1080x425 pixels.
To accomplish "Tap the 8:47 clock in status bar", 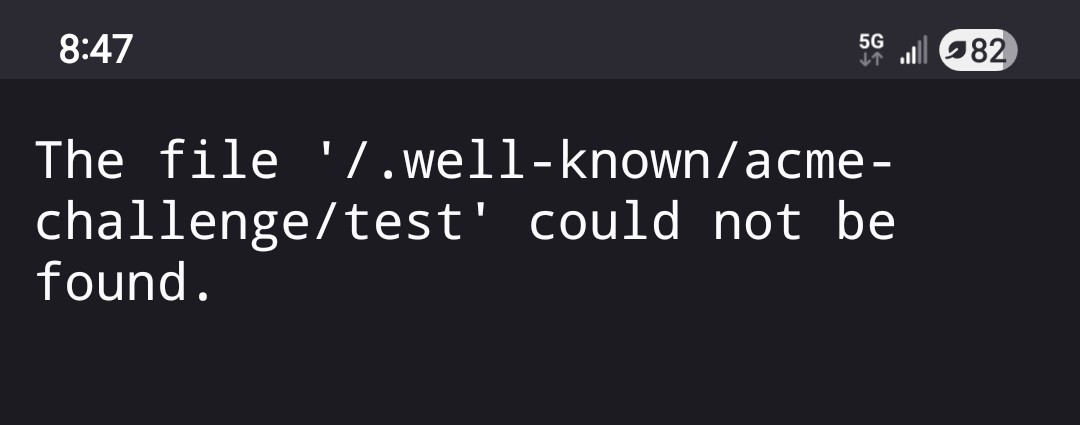I will [96, 49].
